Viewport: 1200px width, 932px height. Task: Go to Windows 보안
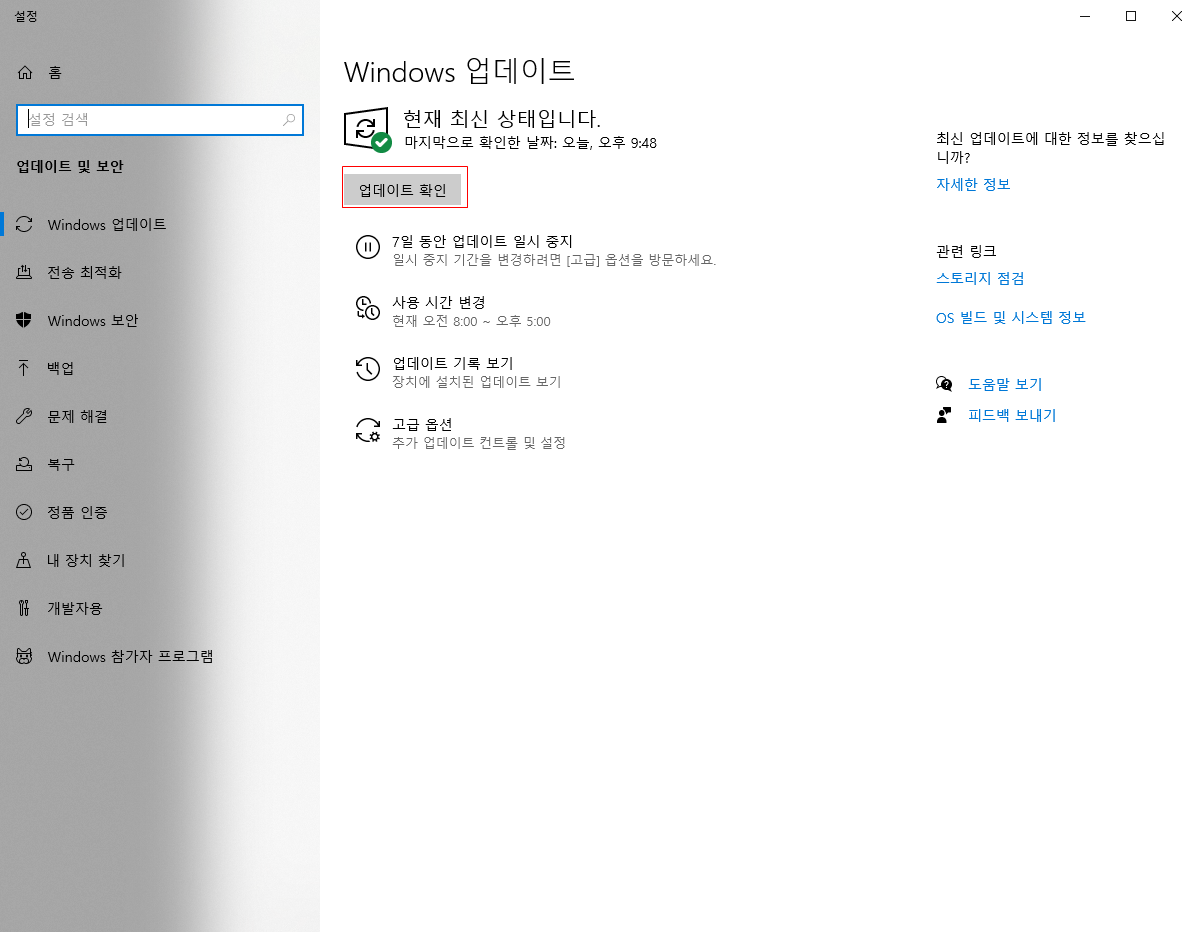tap(160, 320)
